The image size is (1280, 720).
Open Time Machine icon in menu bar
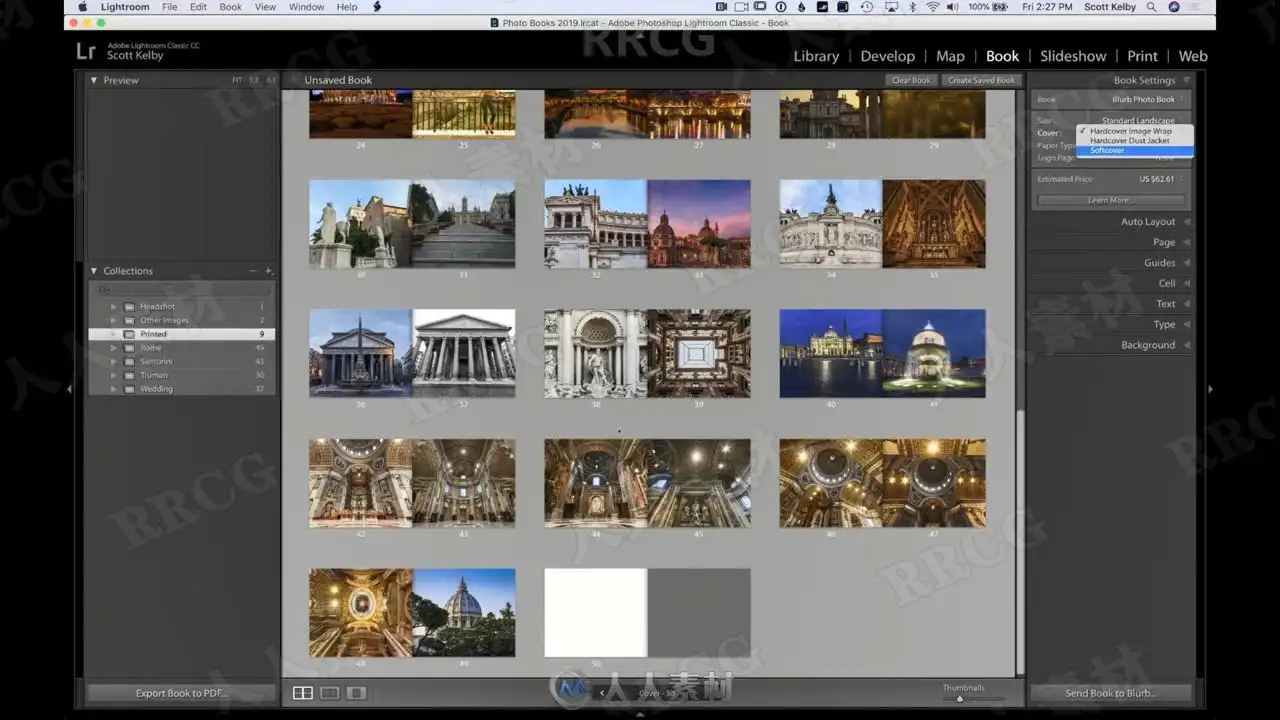coord(866,7)
